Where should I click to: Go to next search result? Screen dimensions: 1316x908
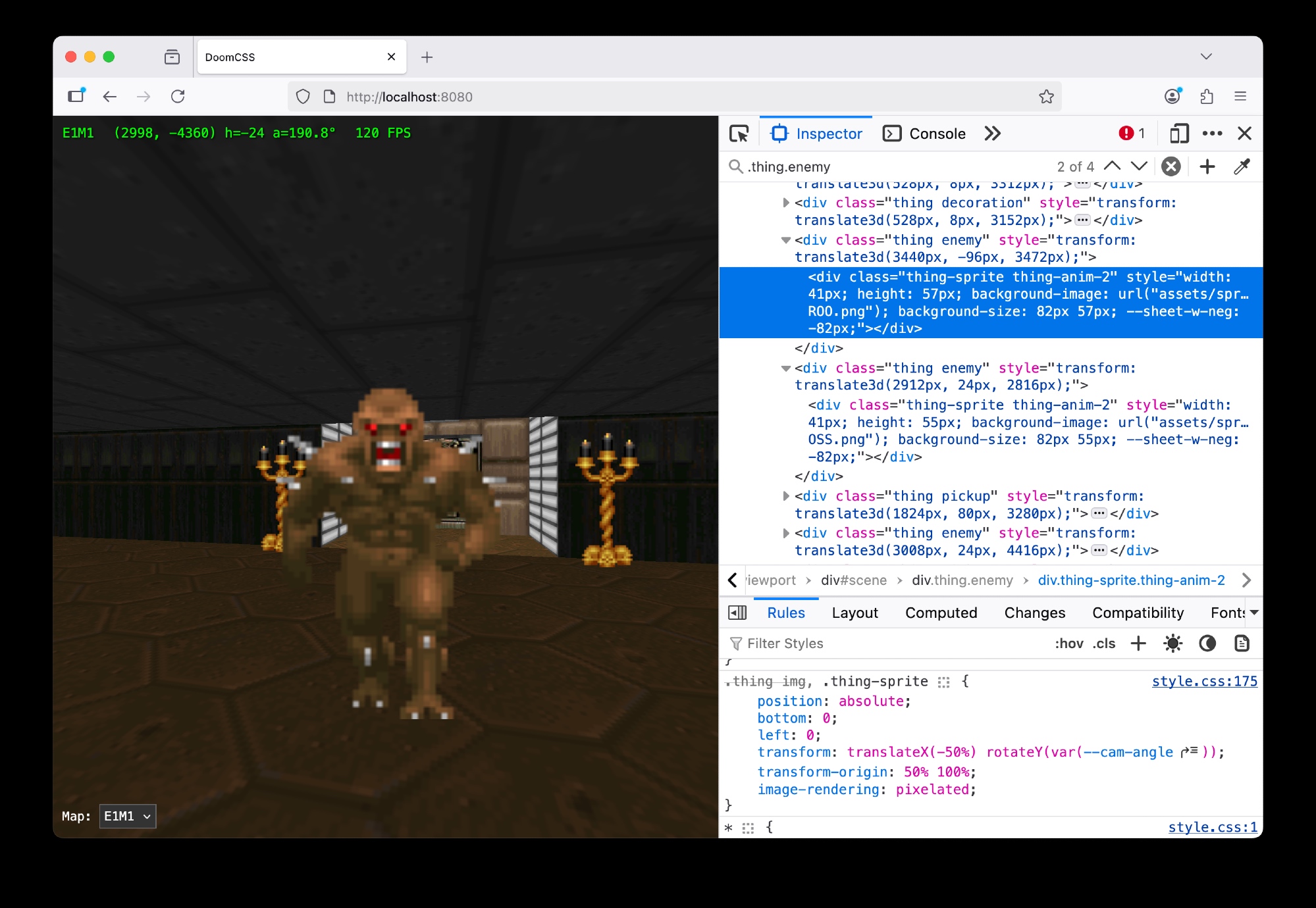[1139, 166]
